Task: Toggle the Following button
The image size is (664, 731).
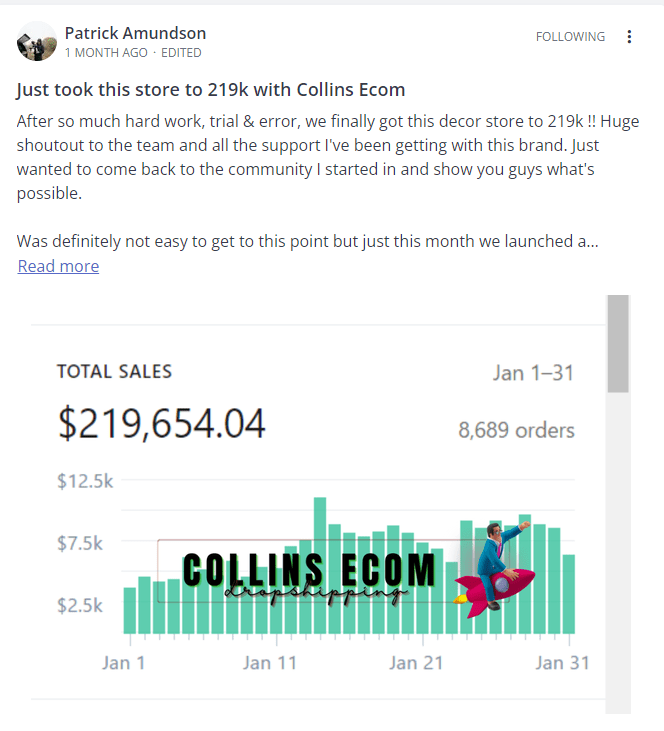Action: (x=570, y=37)
